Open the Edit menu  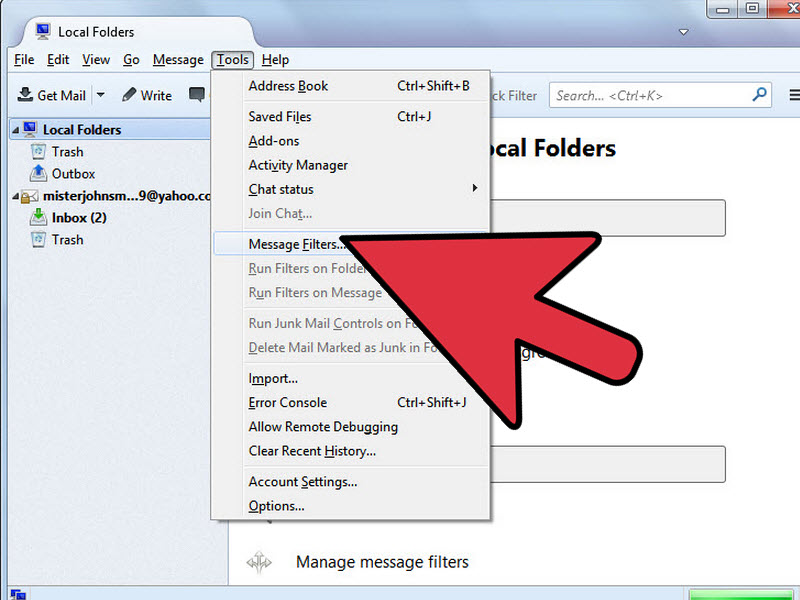pyautogui.click(x=58, y=60)
